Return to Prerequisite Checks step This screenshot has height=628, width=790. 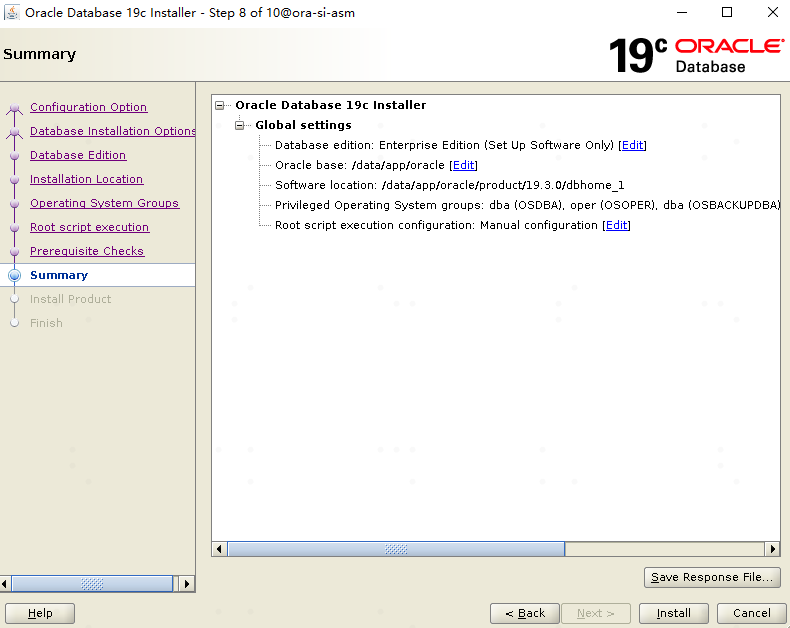point(87,251)
